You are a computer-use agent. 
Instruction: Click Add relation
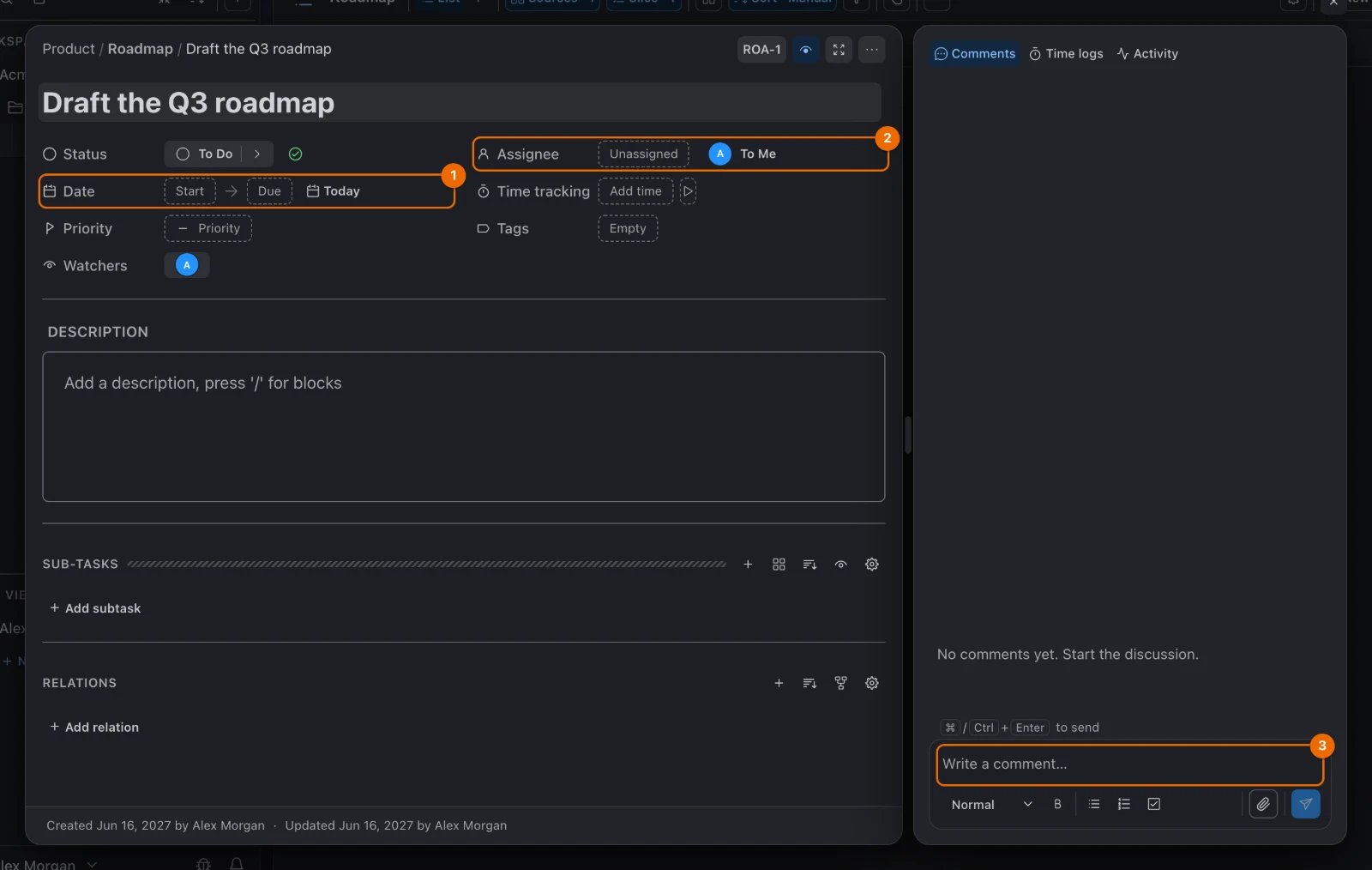tap(94, 727)
